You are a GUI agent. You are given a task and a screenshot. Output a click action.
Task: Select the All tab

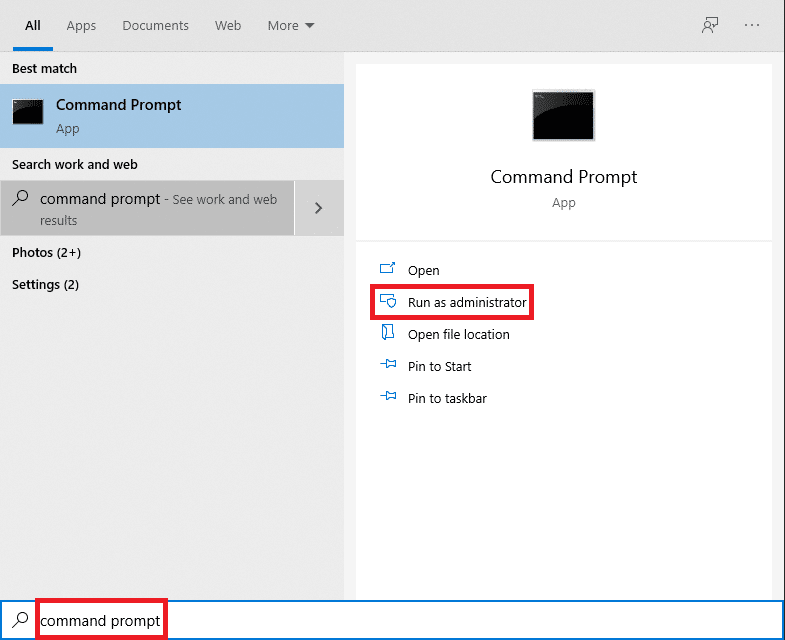click(x=33, y=26)
